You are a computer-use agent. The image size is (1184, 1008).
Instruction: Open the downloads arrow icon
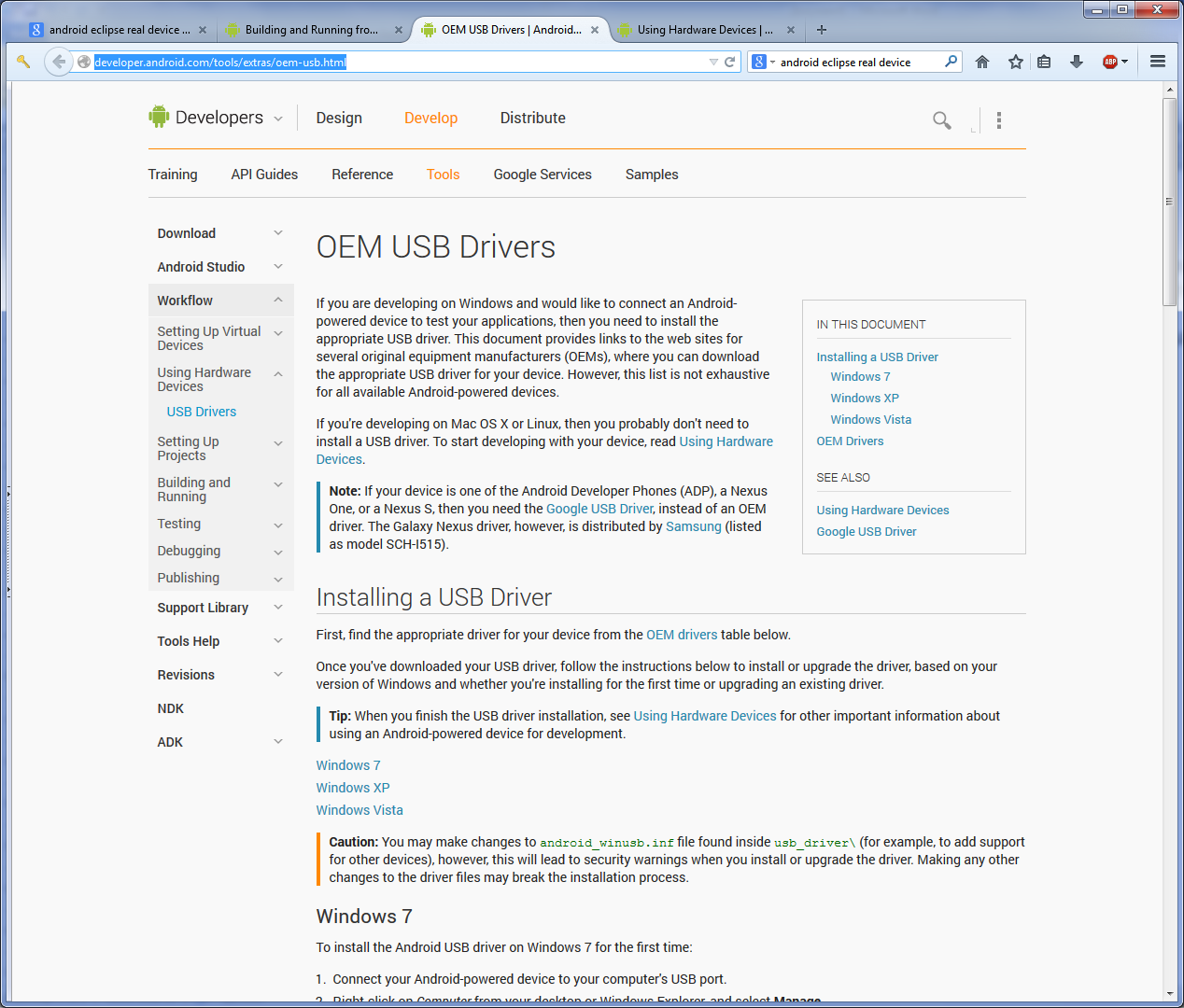(x=1077, y=62)
